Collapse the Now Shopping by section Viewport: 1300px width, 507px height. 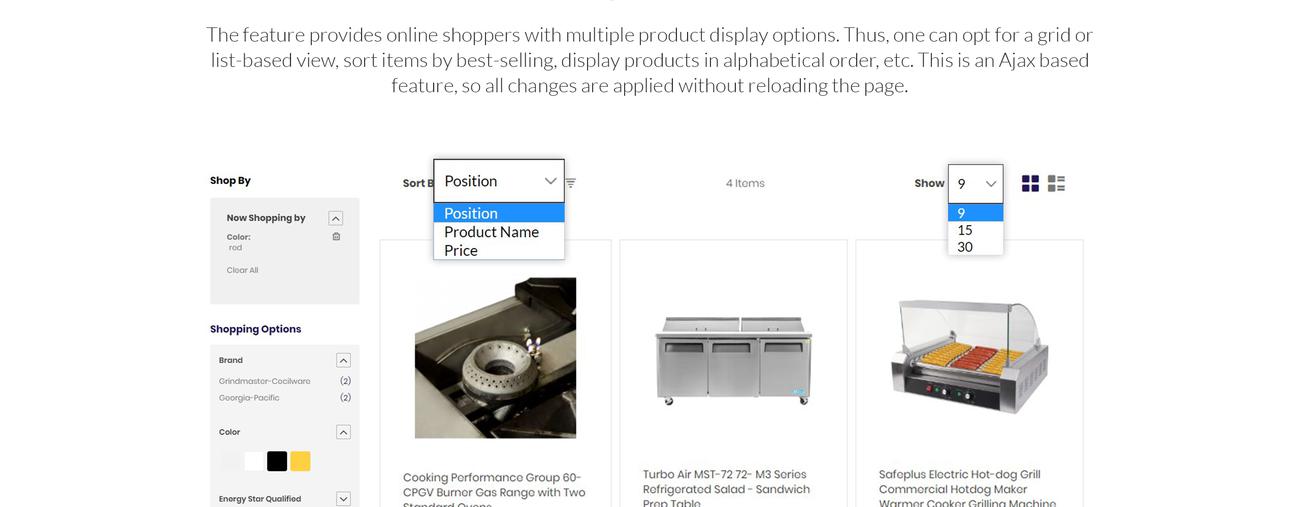[336, 218]
